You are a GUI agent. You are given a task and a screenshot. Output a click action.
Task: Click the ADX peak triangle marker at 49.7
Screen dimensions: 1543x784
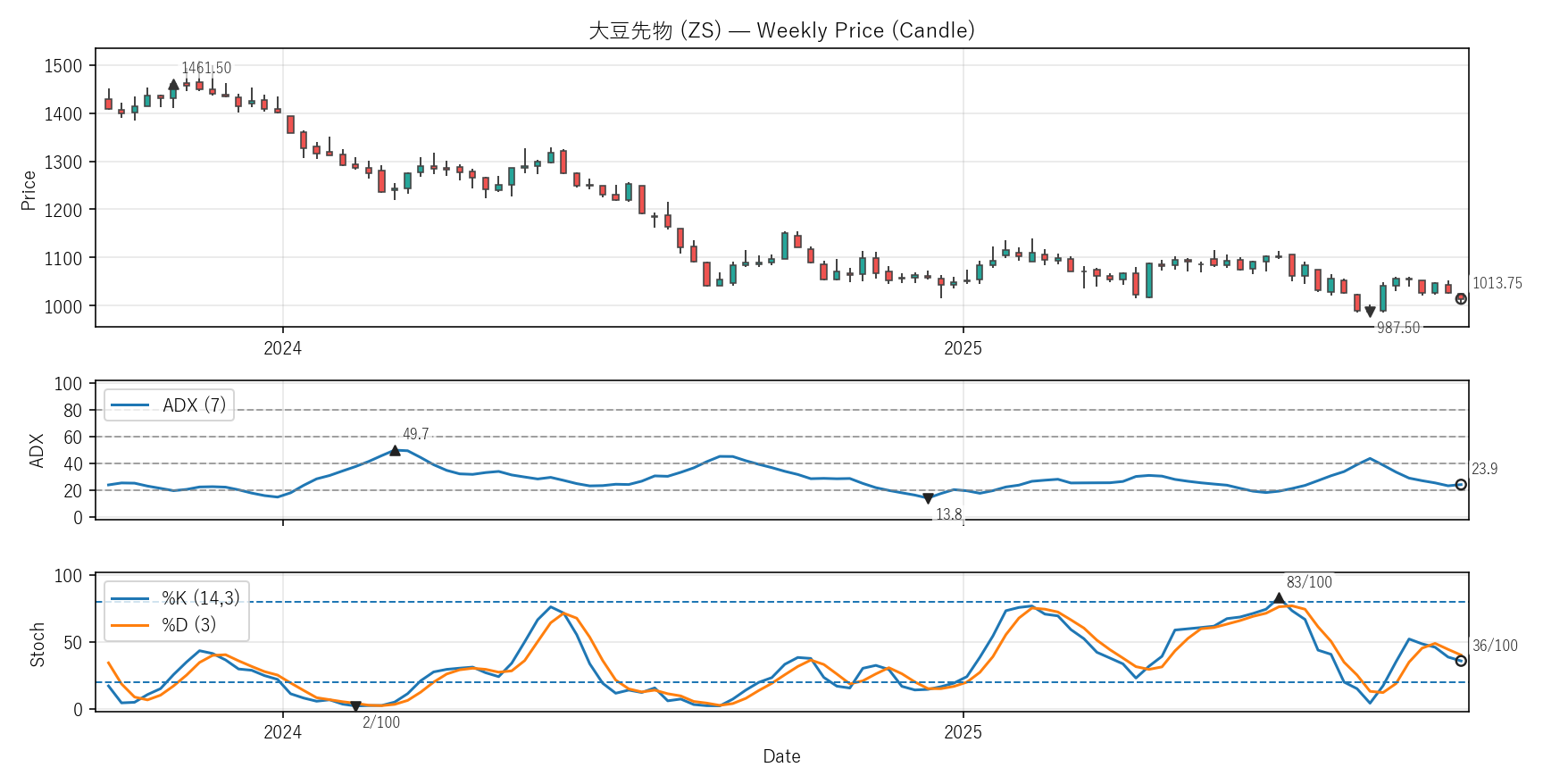[395, 451]
